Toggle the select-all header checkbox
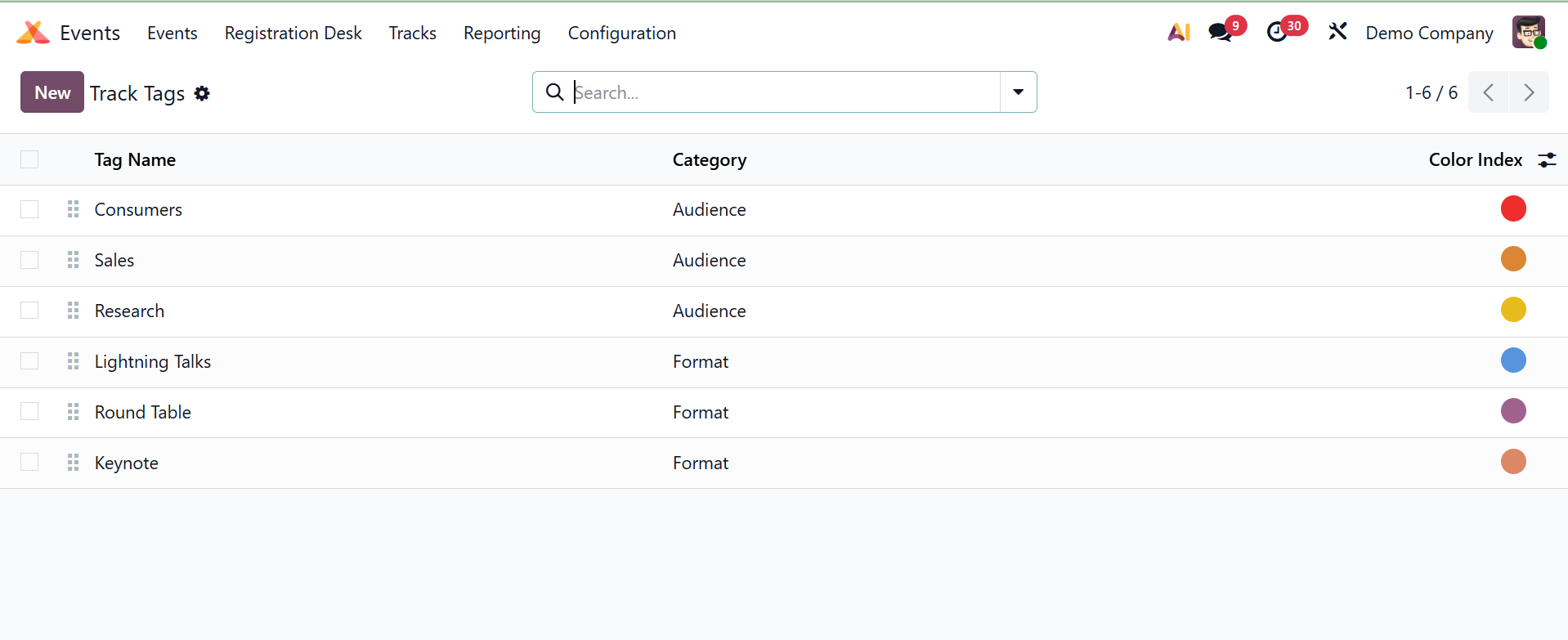1568x640 pixels. (29, 159)
